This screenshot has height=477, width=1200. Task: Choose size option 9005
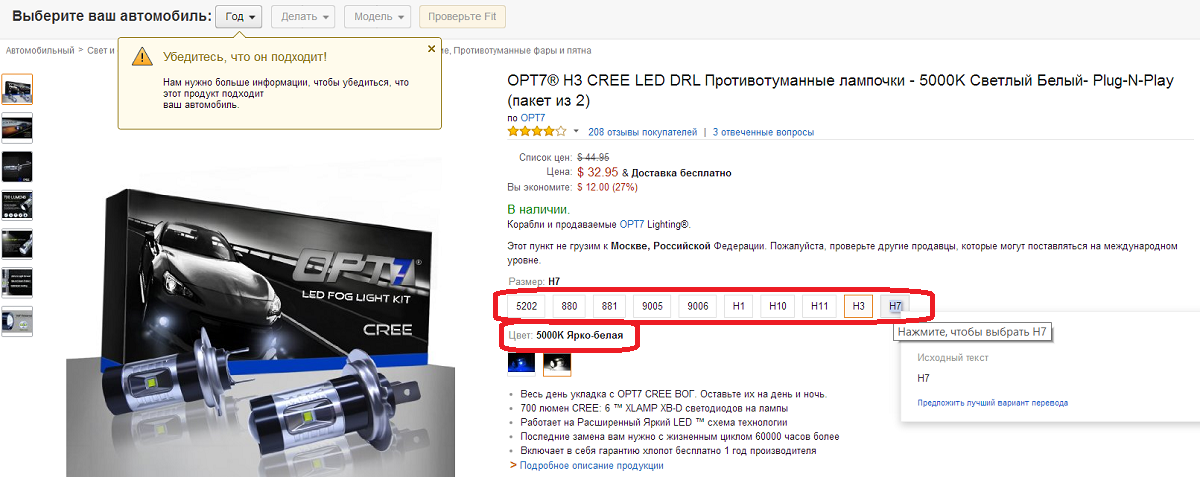653,306
